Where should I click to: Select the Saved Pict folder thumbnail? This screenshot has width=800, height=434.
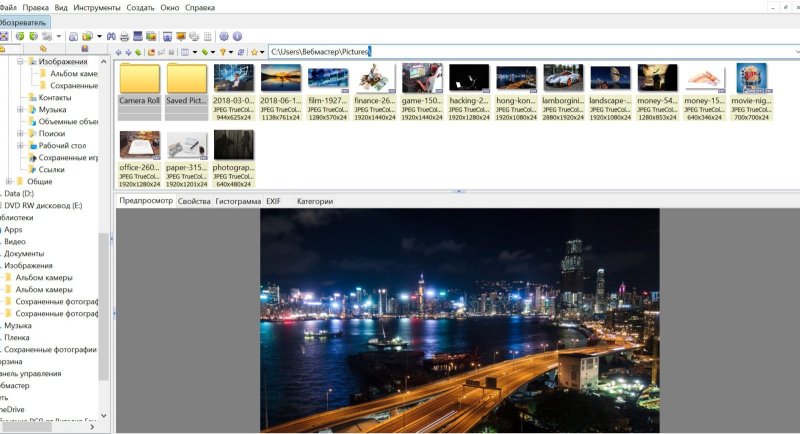(x=187, y=91)
